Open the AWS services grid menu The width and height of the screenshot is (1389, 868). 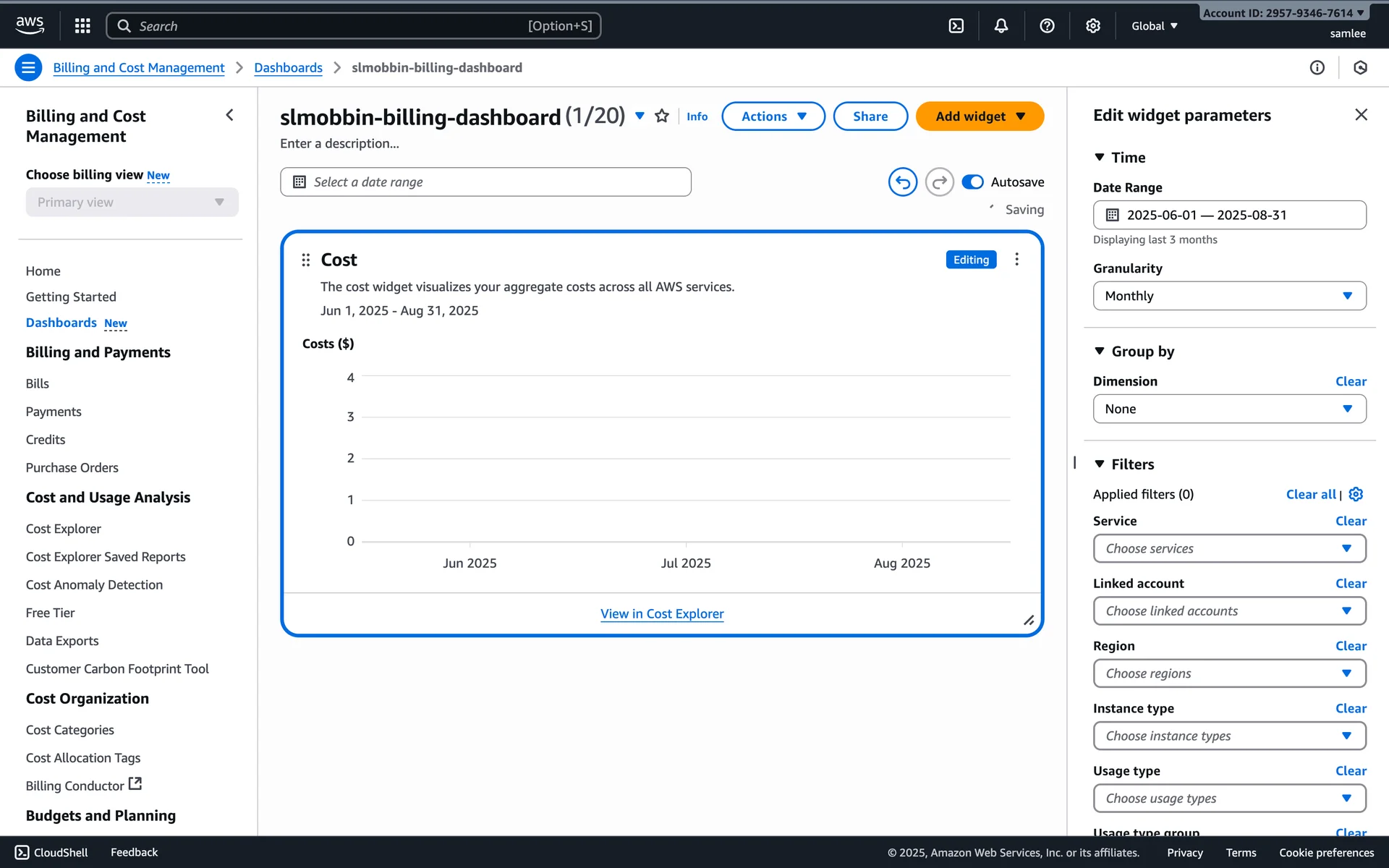pos(82,26)
